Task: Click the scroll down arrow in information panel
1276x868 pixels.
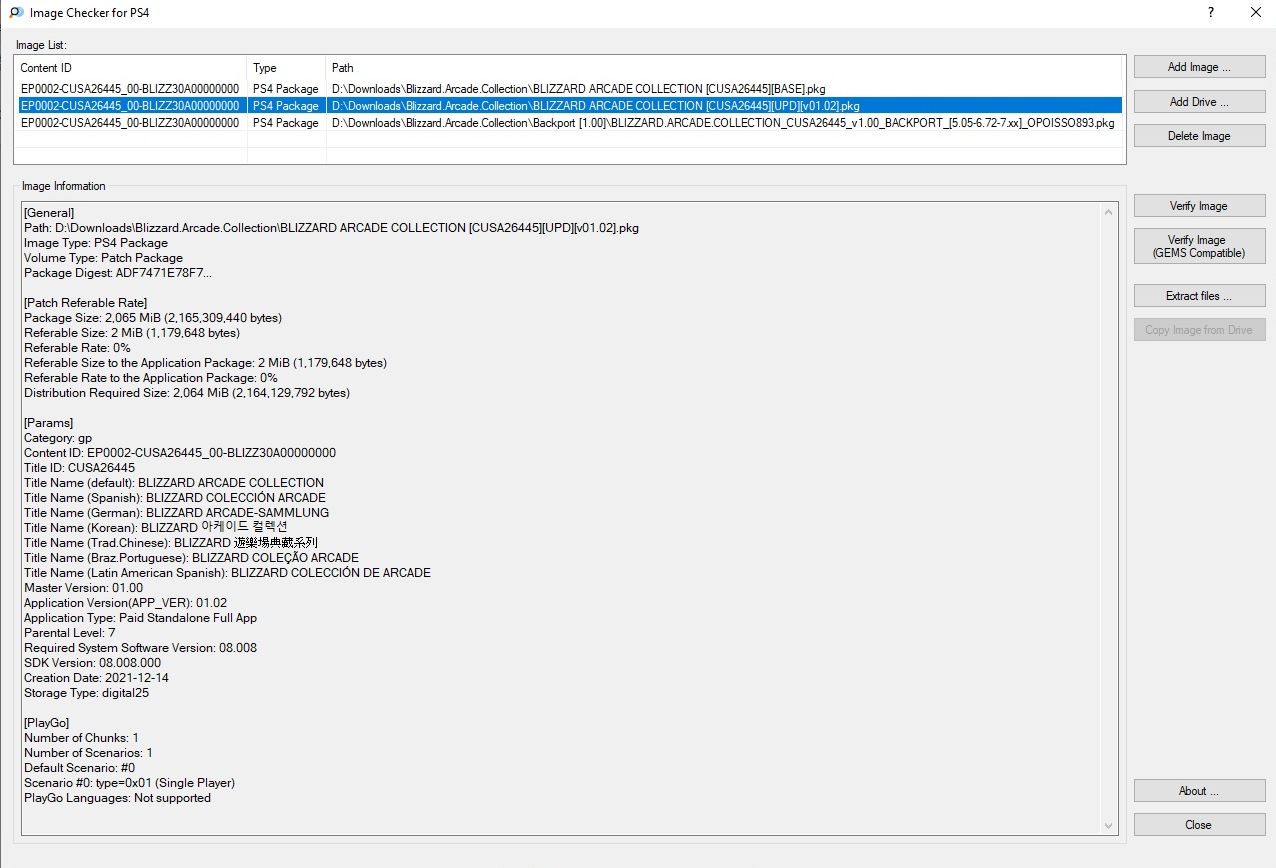Action: pyautogui.click(x=1109, y=825)
